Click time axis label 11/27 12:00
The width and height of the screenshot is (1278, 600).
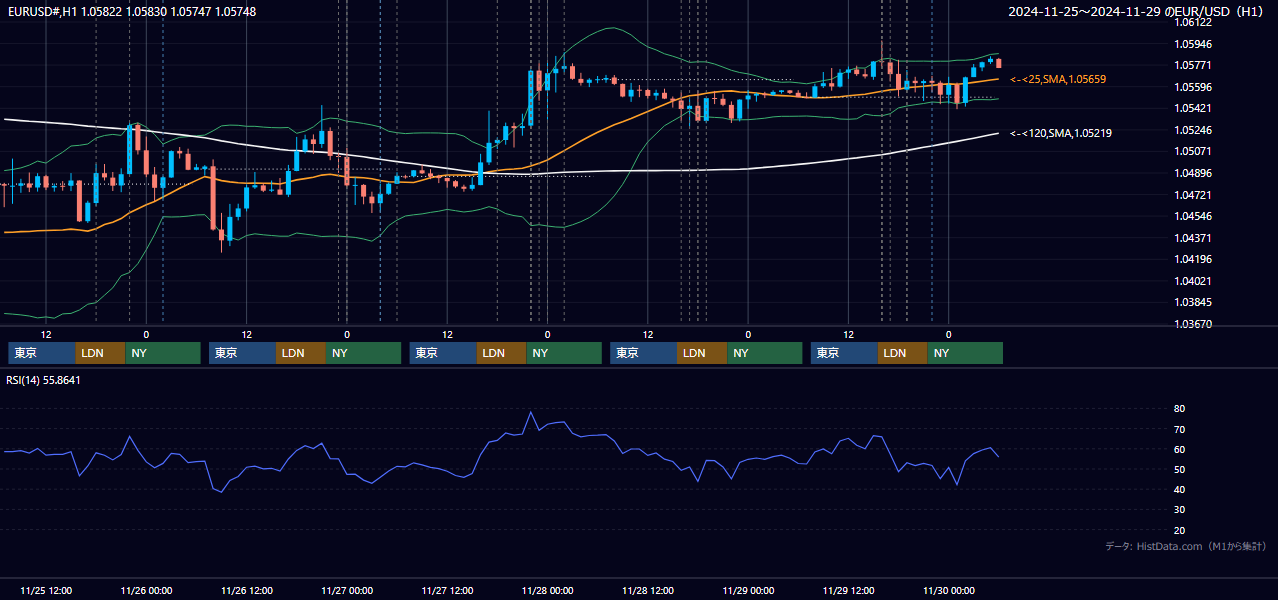point(448,590)
